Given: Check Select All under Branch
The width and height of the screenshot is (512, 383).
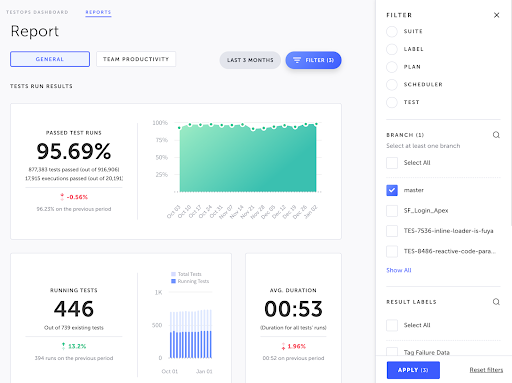Looking at the screenshot, I should pos(392,163).
